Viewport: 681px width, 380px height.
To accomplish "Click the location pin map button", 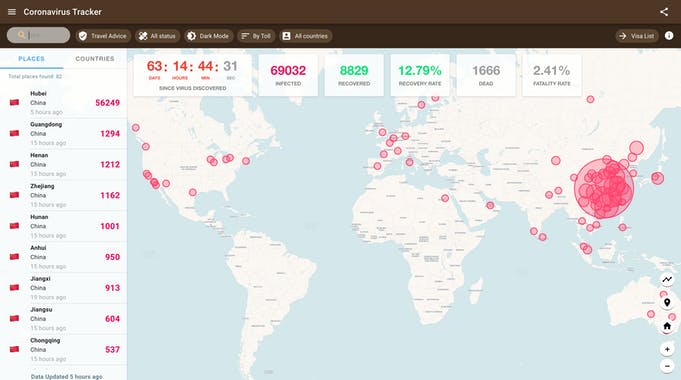I will tap(667, 302).
